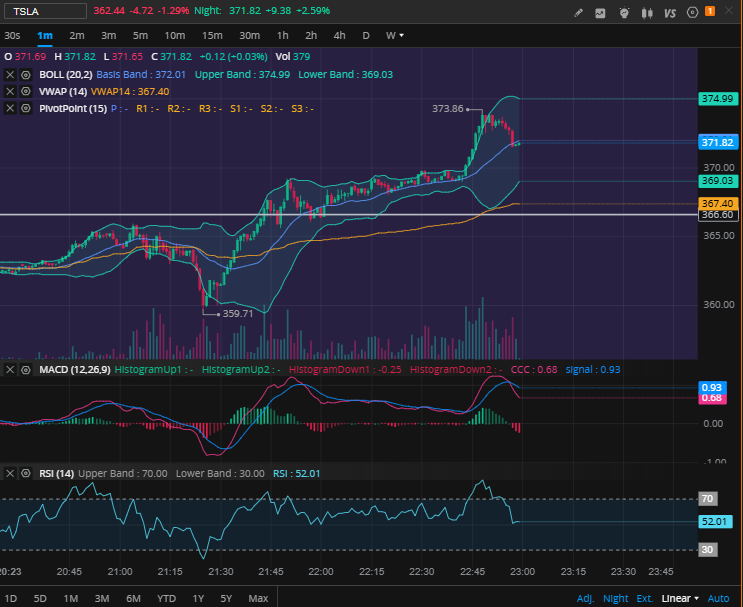Set range to 5Y

tap(227, 598)
